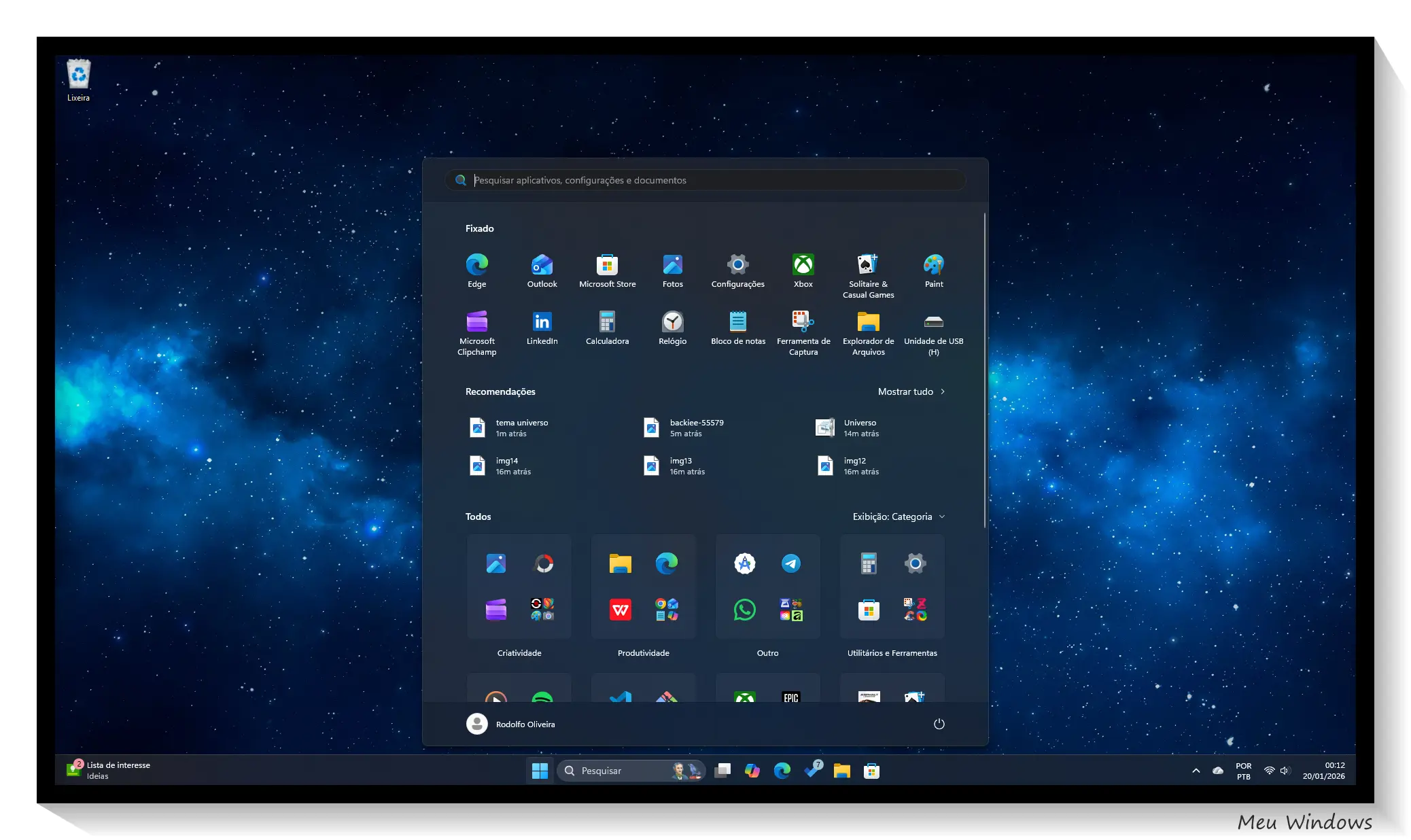
Task: Open Edge from the pinned apps
Action: [x=477, y=265]
